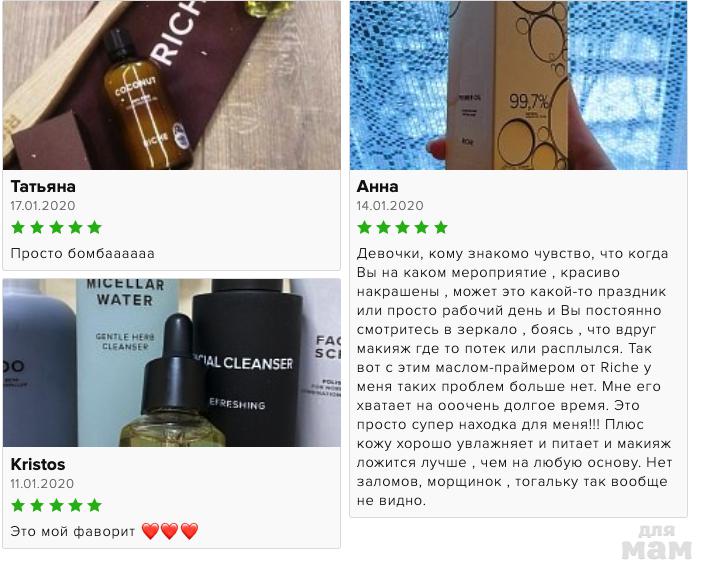Click the 'для мам' watermark logo
Viewport: 707px width, 574px height.
click(656, 542)
